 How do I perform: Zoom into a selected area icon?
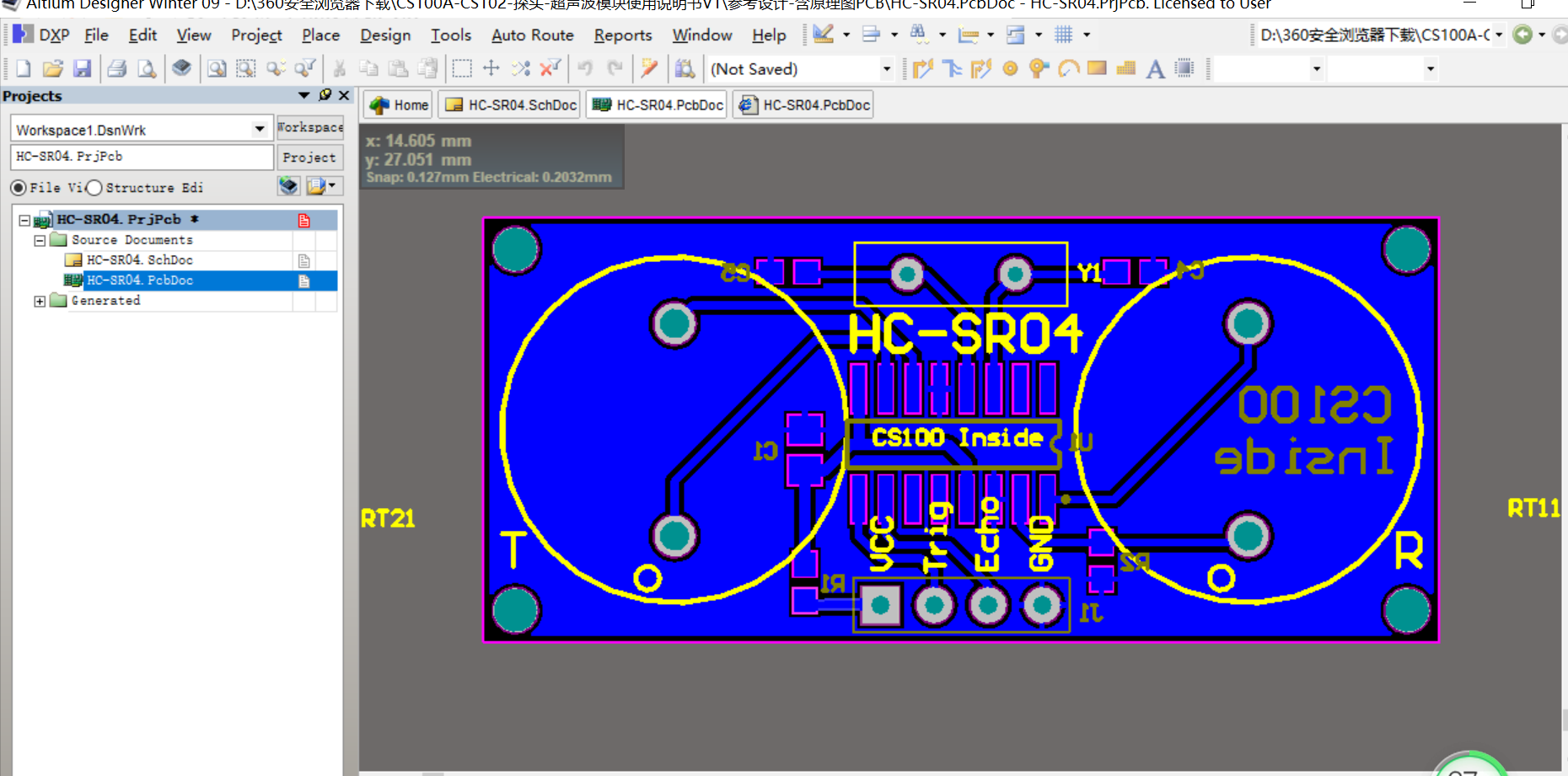[x=246, y=68]
